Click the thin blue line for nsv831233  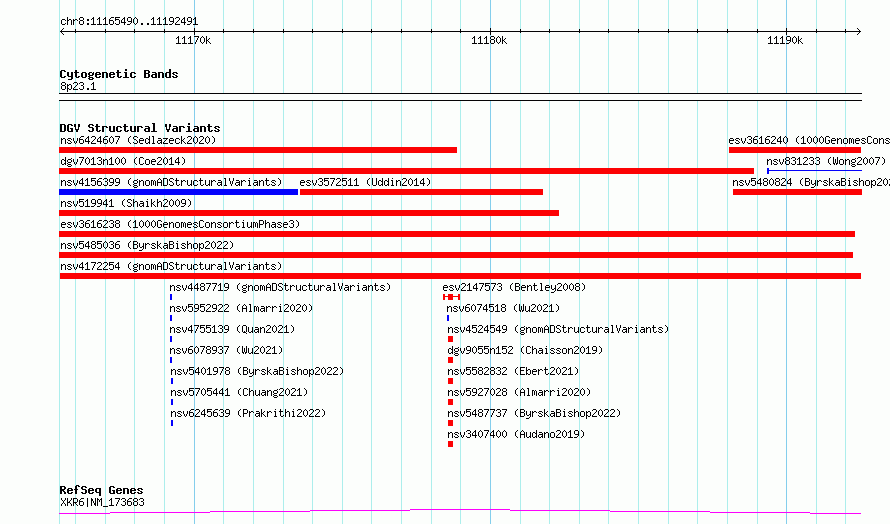[x=815, y=171]
